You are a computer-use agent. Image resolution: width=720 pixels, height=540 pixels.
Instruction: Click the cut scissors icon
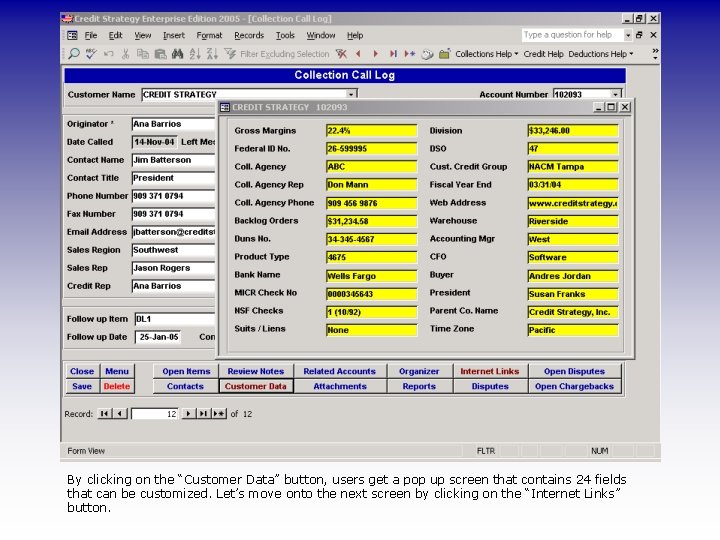click(125, 54)
